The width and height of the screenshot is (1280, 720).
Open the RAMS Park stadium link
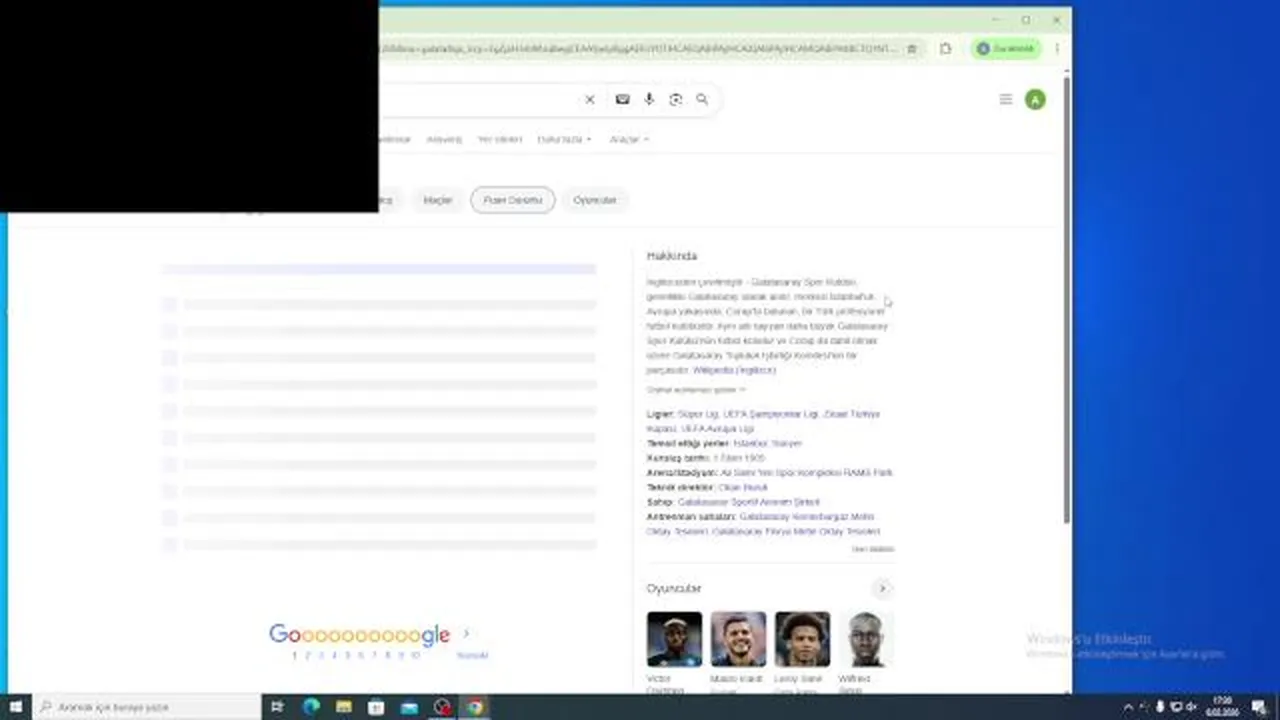[806, 472]
